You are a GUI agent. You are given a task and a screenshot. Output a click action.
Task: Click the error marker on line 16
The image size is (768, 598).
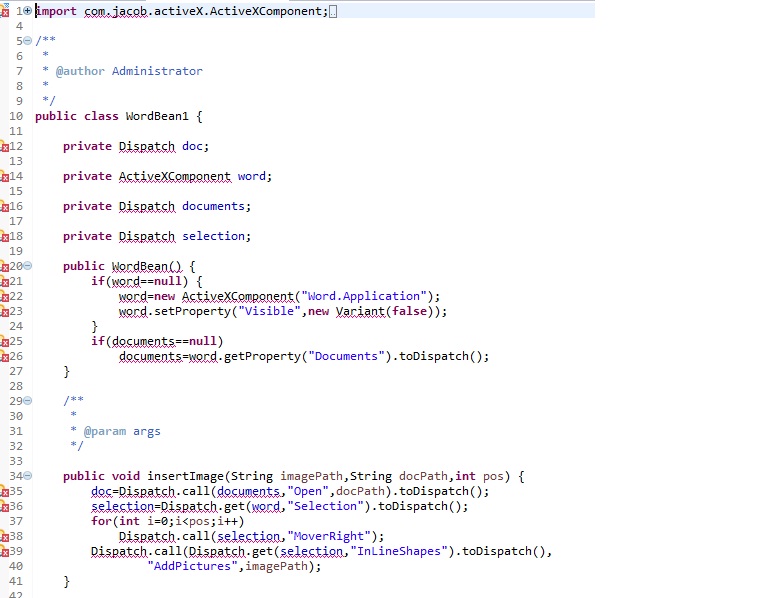tap(5, 208)
